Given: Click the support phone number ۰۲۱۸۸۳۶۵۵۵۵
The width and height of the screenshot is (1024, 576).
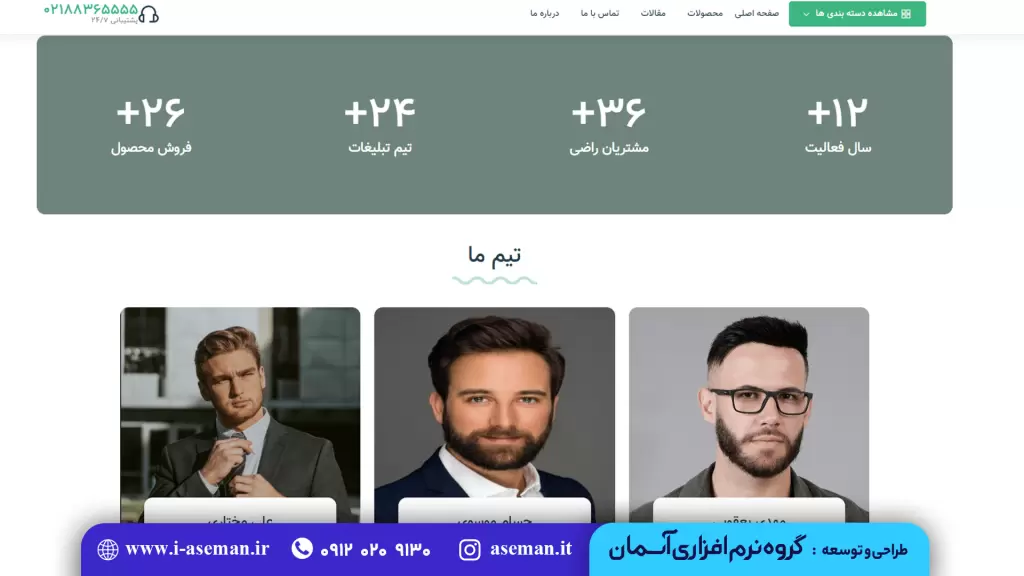Looking at the screenshot, I should point(91,9).
